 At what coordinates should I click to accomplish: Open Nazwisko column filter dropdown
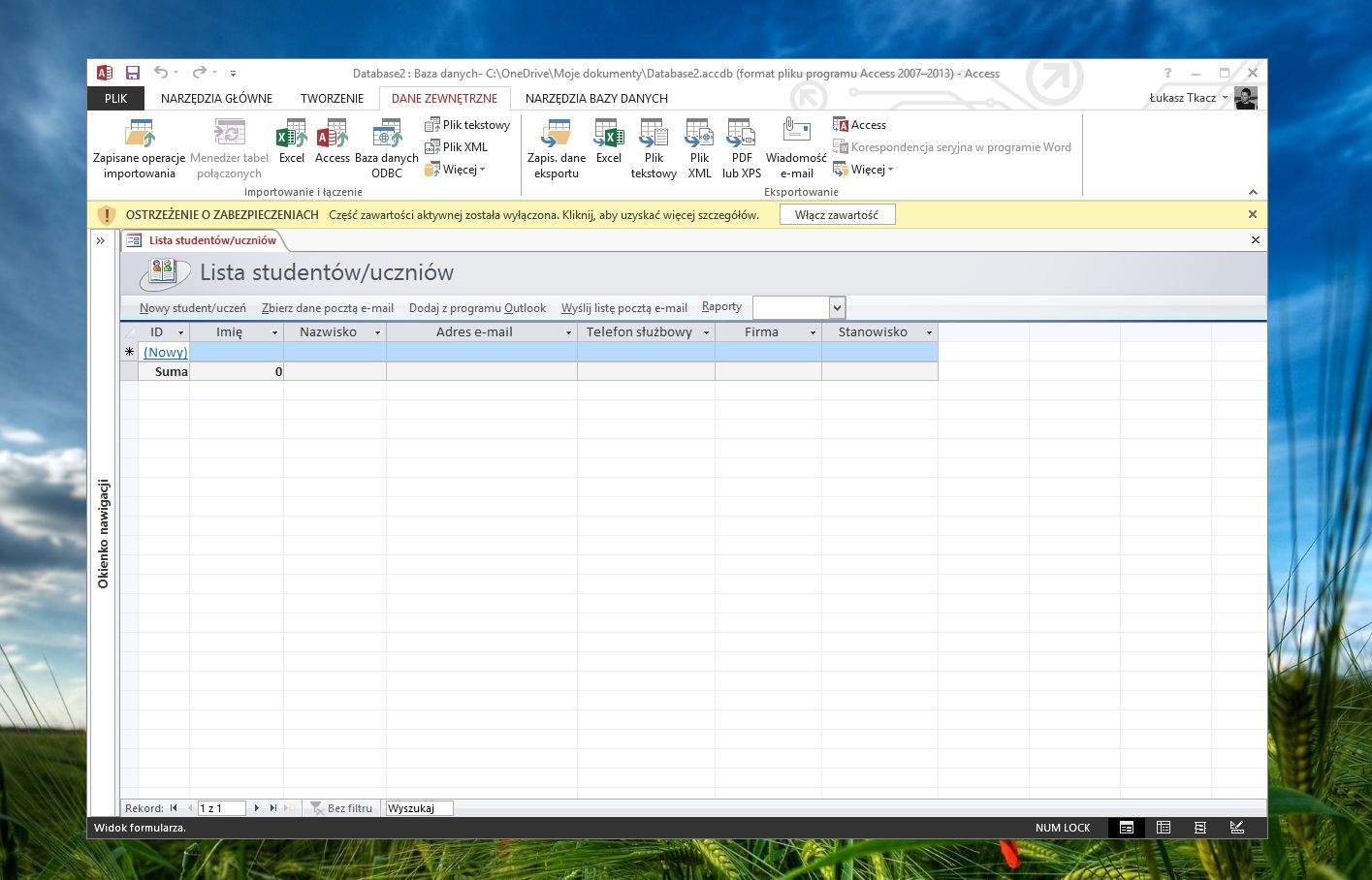pyautogui.click(x=378, y=332)
